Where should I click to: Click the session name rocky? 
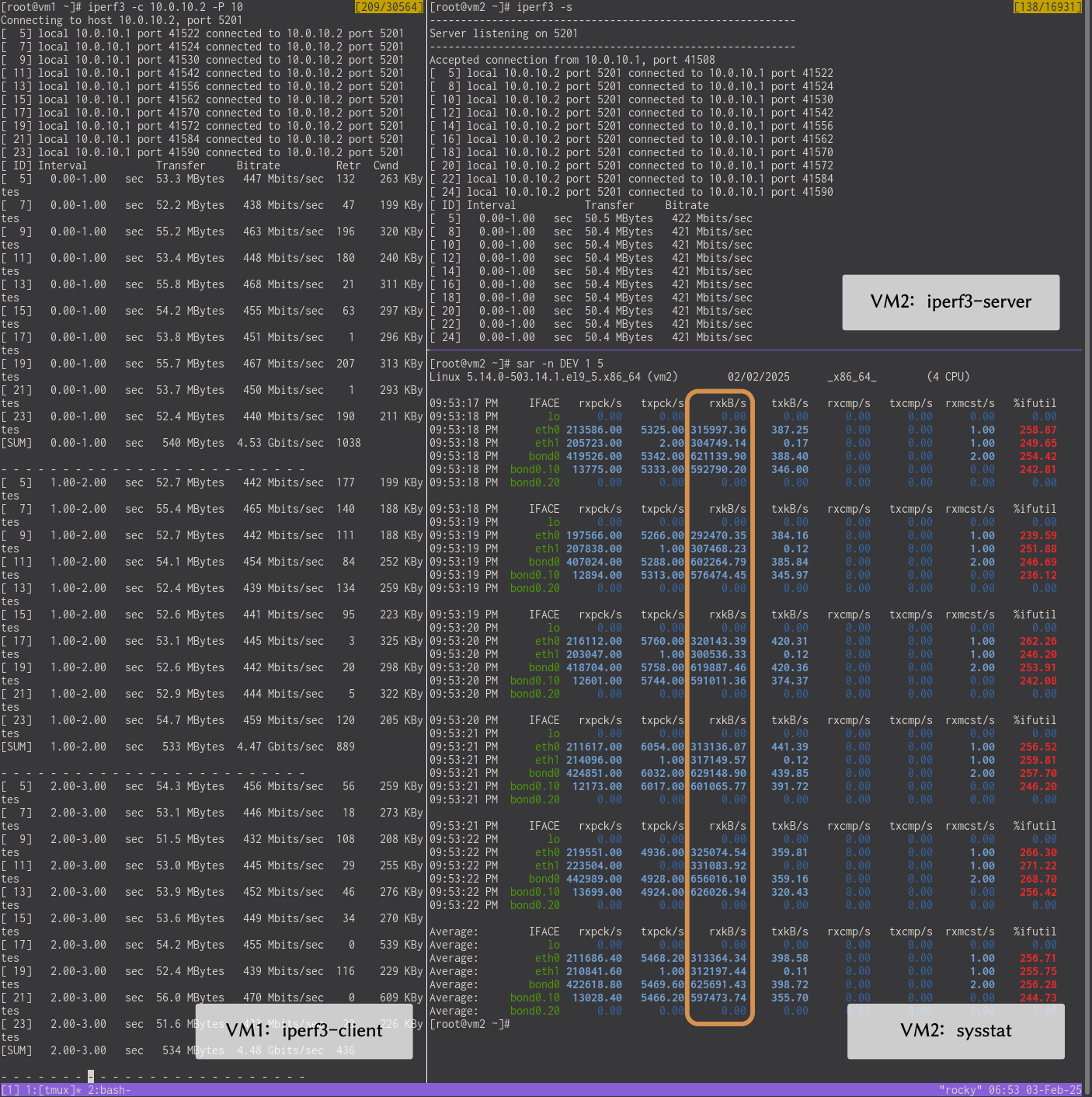(962, 1091)
